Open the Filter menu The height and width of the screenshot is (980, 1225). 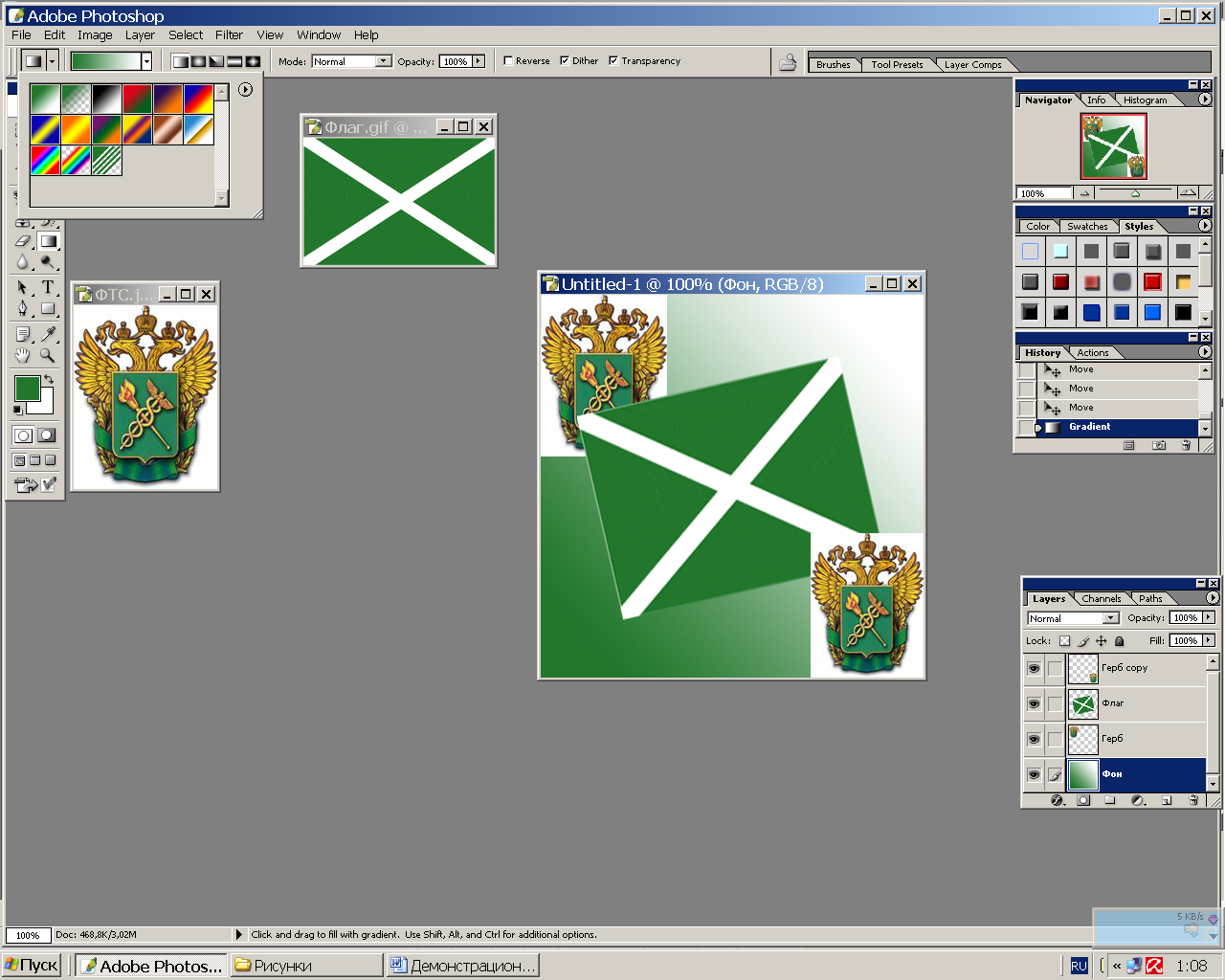(229, 34)
